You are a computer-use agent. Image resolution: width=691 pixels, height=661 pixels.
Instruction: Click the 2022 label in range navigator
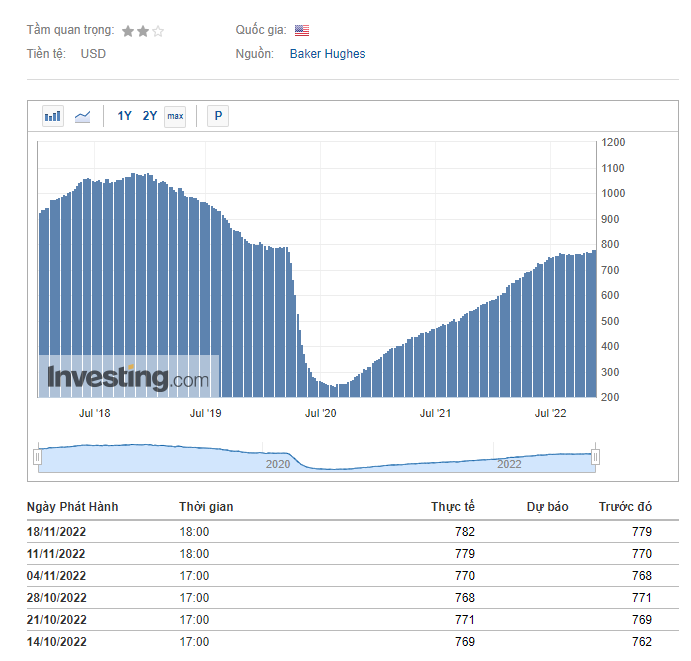(509, 464)
